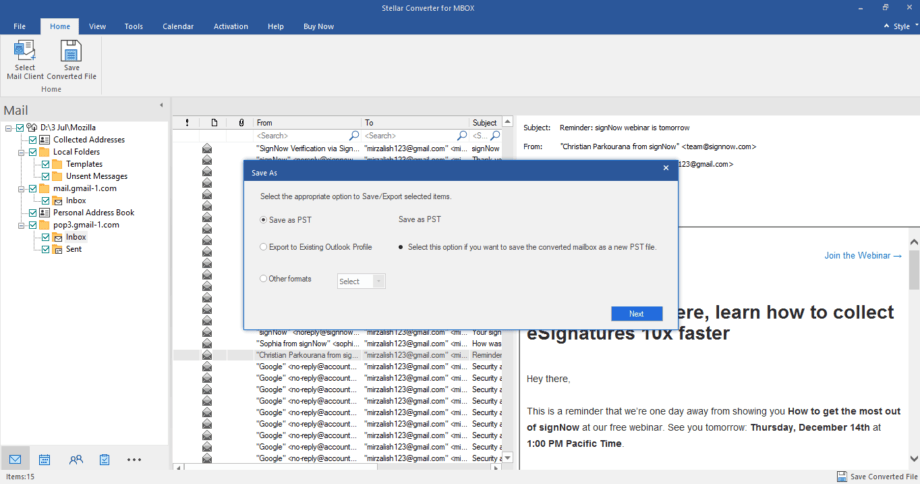Select Export to Existing Outlook Profile option
Image resolution: width=920 pixels, height=484 pixels.
pyautogui.click(x=263, y=247)
